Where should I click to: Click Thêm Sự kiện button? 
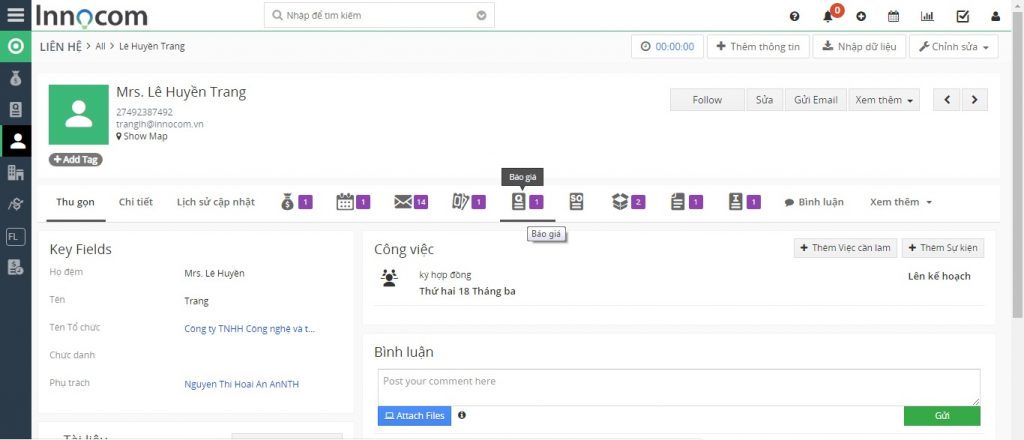click(943, 248)
